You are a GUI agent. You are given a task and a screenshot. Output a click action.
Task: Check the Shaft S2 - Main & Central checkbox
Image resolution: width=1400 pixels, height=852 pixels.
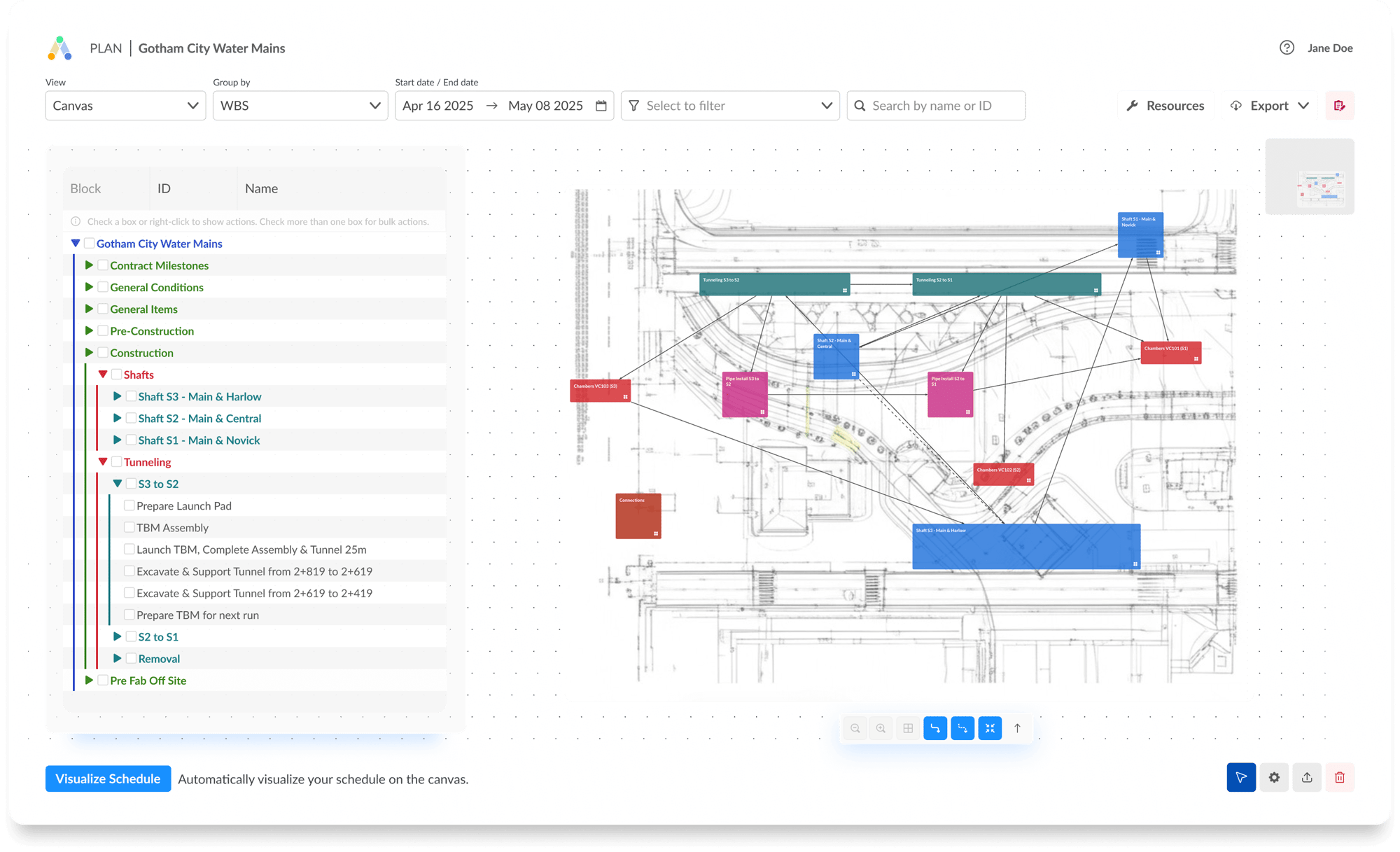pos(132,418)
